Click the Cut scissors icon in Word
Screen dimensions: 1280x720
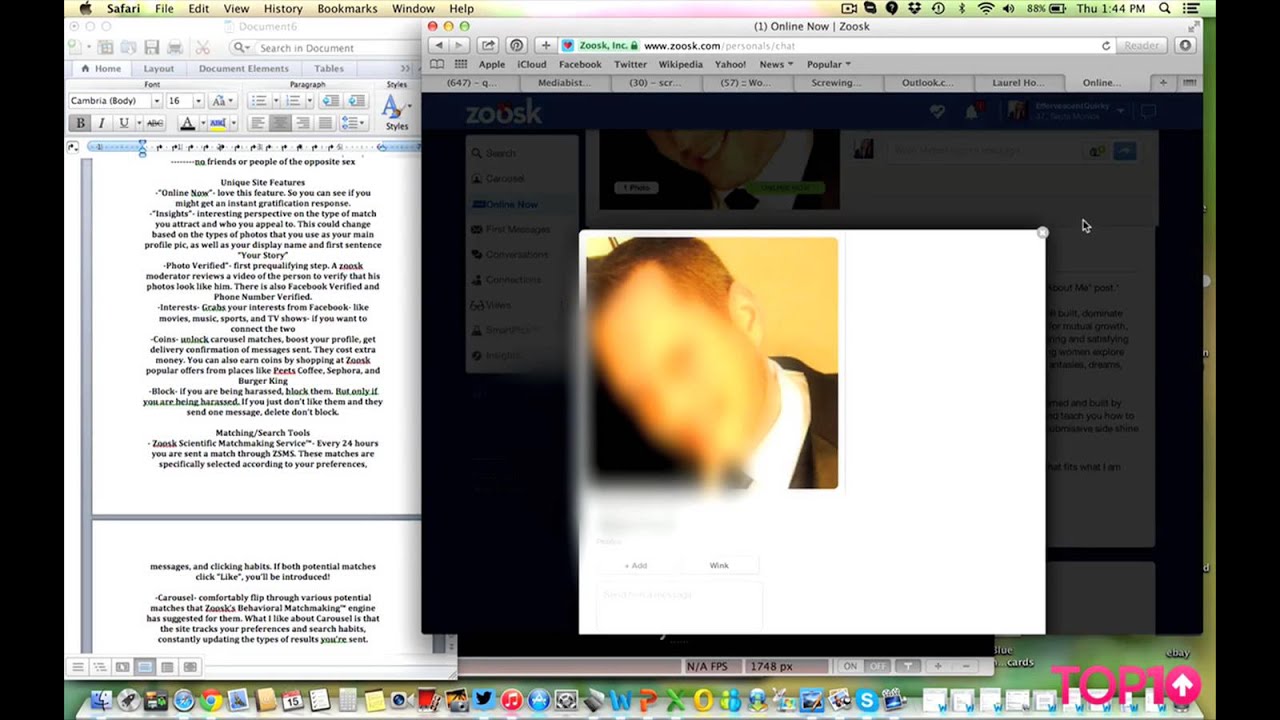pyautogui.click(x=203, y=47)
